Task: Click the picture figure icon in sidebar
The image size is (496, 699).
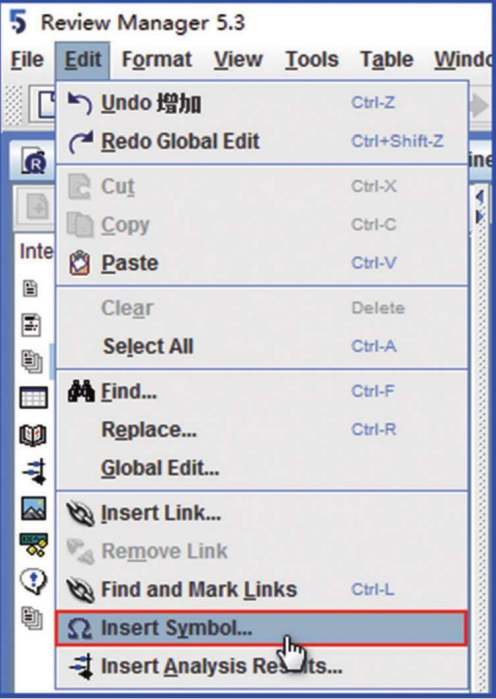Action: point(33,509)
